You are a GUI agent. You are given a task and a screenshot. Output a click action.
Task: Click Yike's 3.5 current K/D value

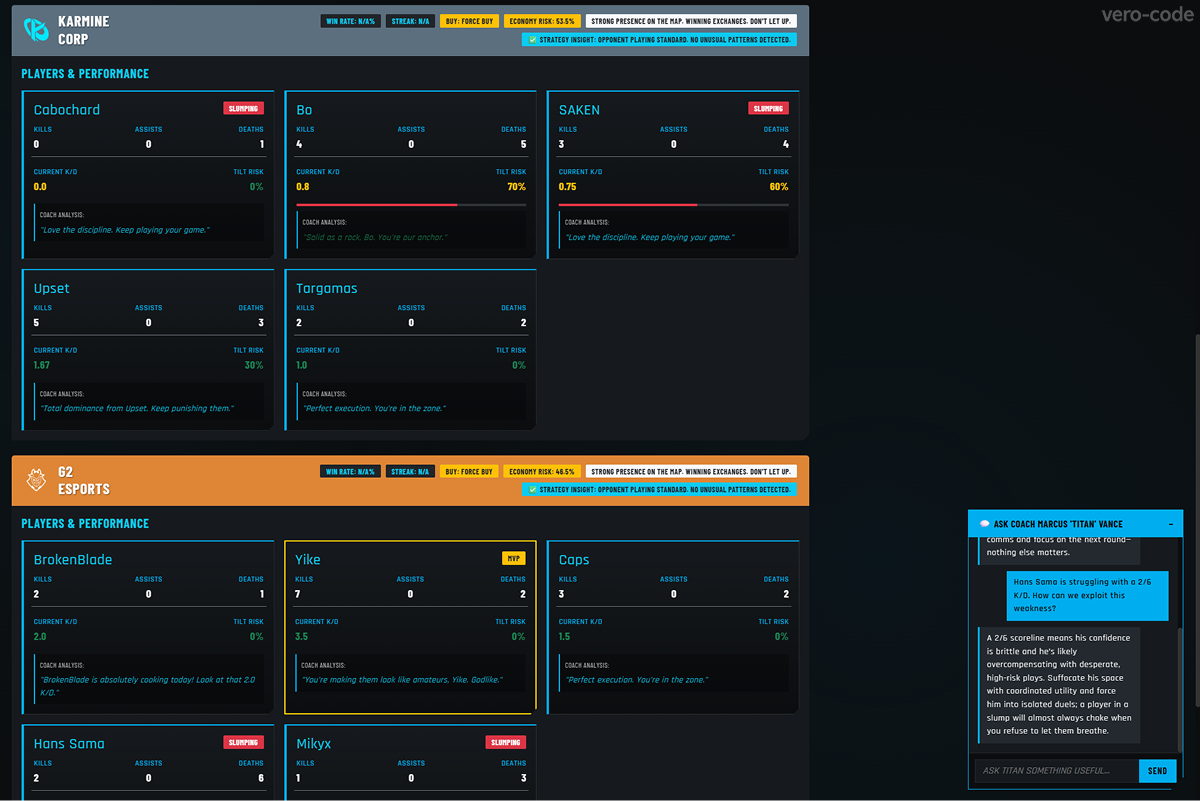coord(302,637)
